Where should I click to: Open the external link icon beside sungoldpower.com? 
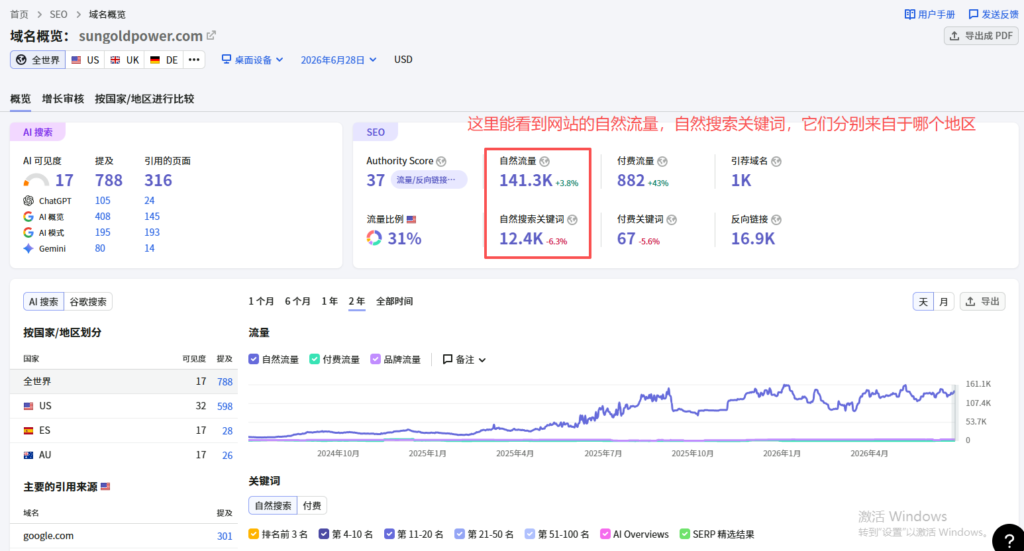211,36
